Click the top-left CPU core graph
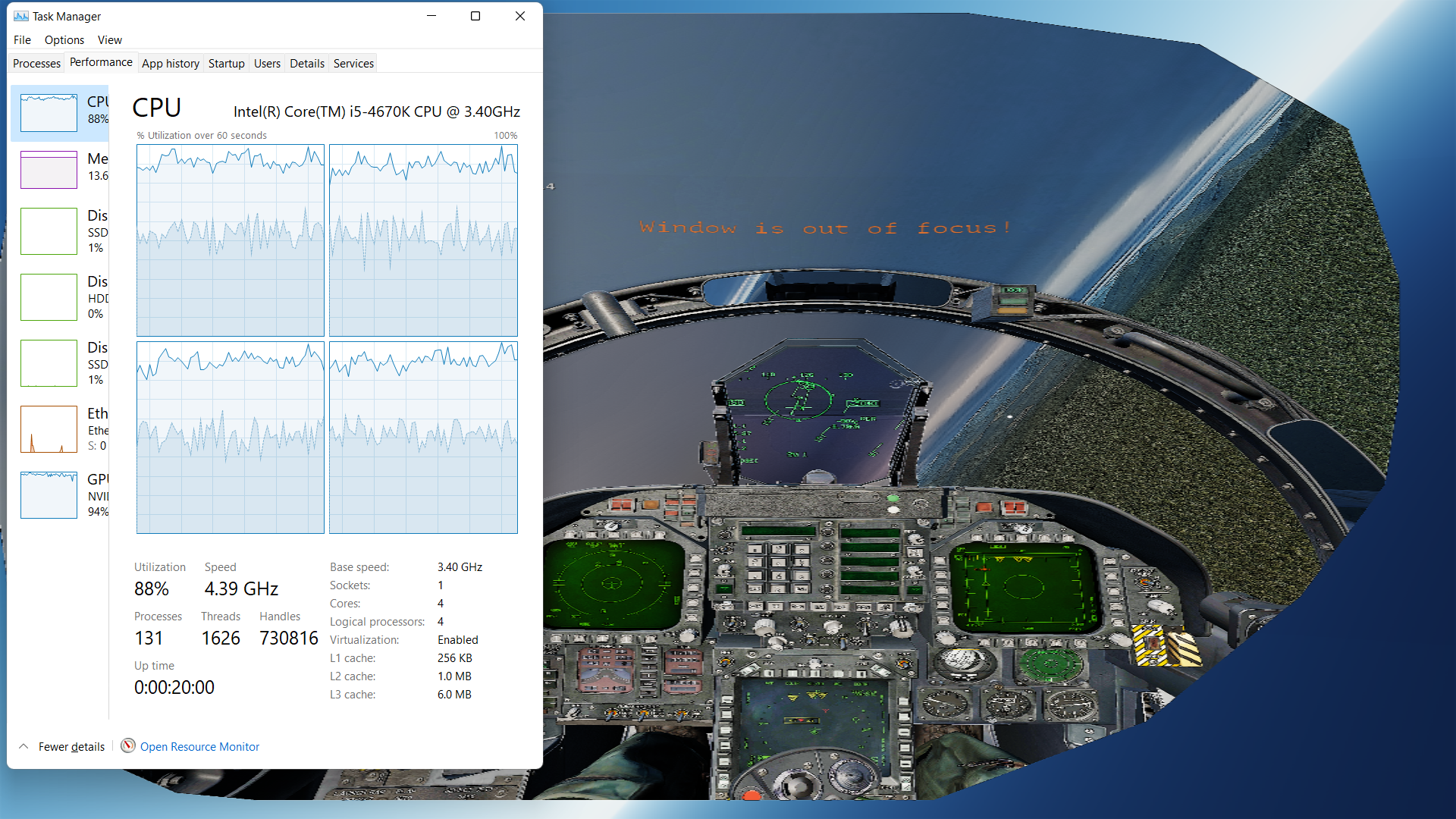The image size is (1456, 819). [x=231, y=240]
